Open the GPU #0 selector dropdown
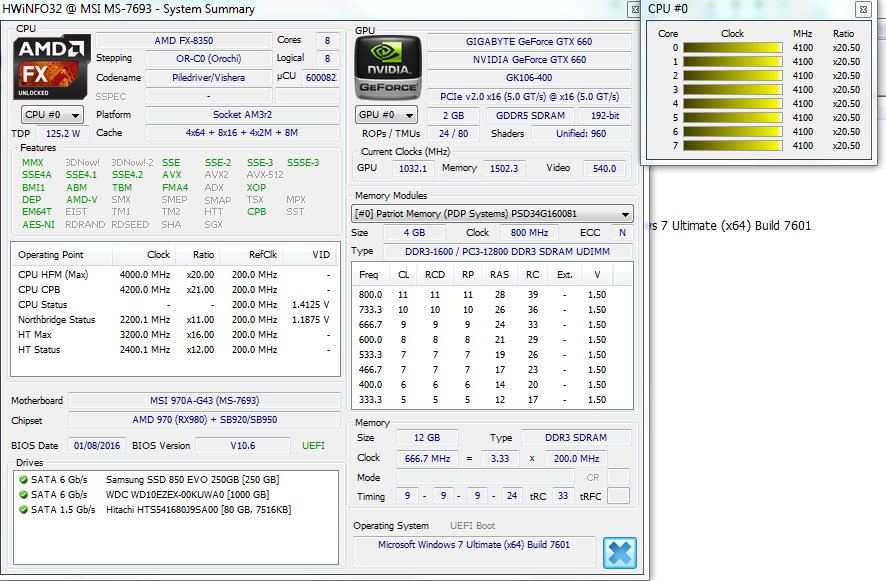This screenshot has width=886, height=581. (386, 115)
